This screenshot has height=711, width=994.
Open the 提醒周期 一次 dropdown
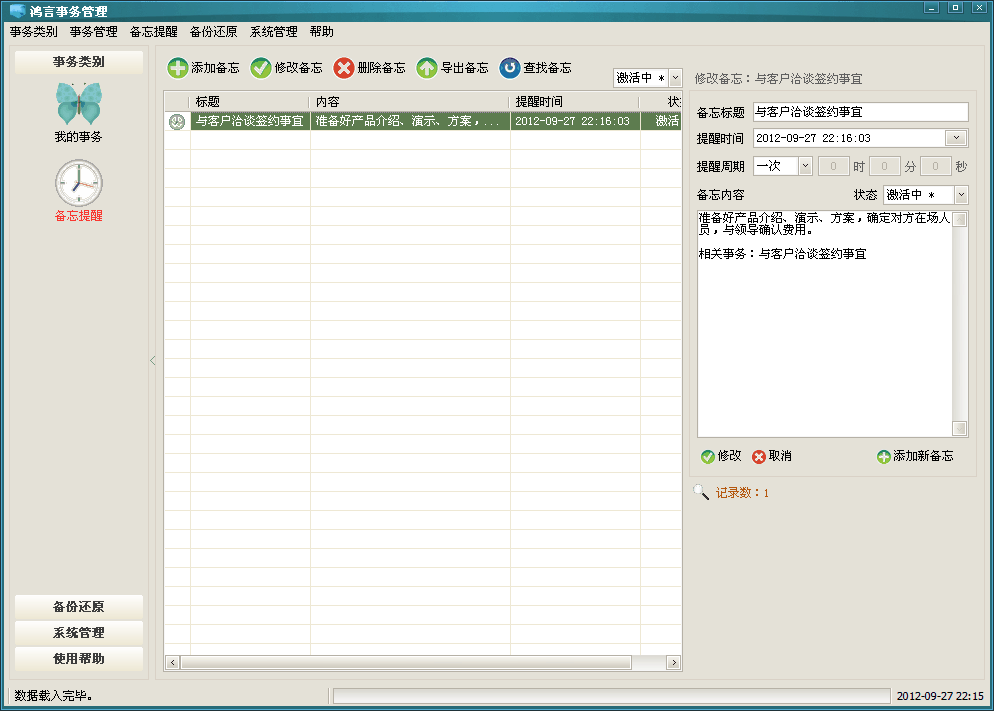coord(805,166)
